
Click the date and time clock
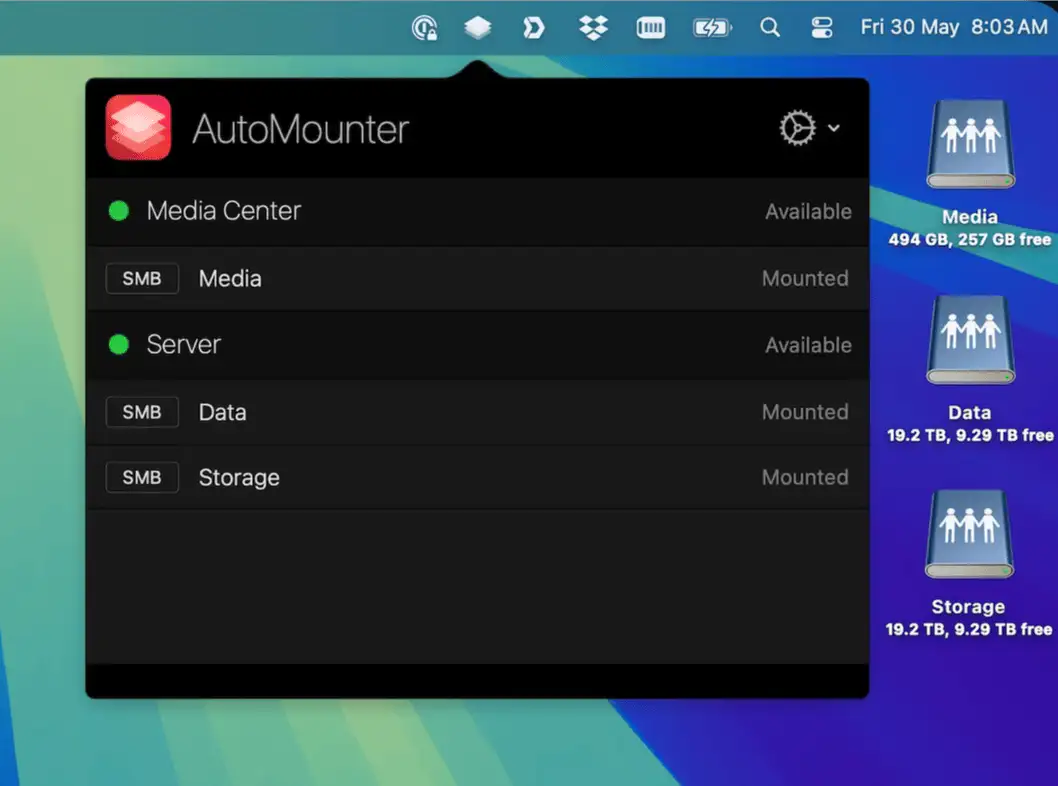coord(953,28)
